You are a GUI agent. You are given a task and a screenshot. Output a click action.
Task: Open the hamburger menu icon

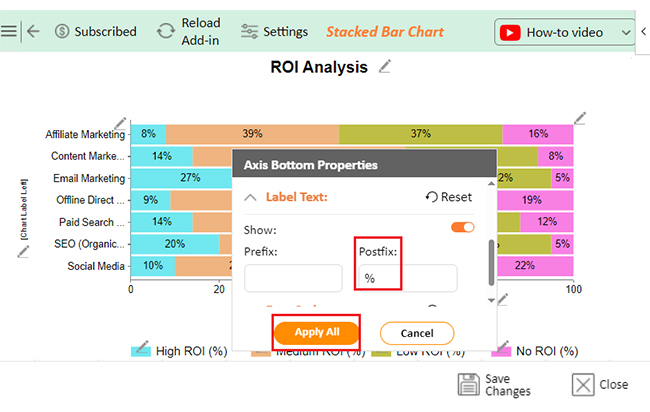9,31
